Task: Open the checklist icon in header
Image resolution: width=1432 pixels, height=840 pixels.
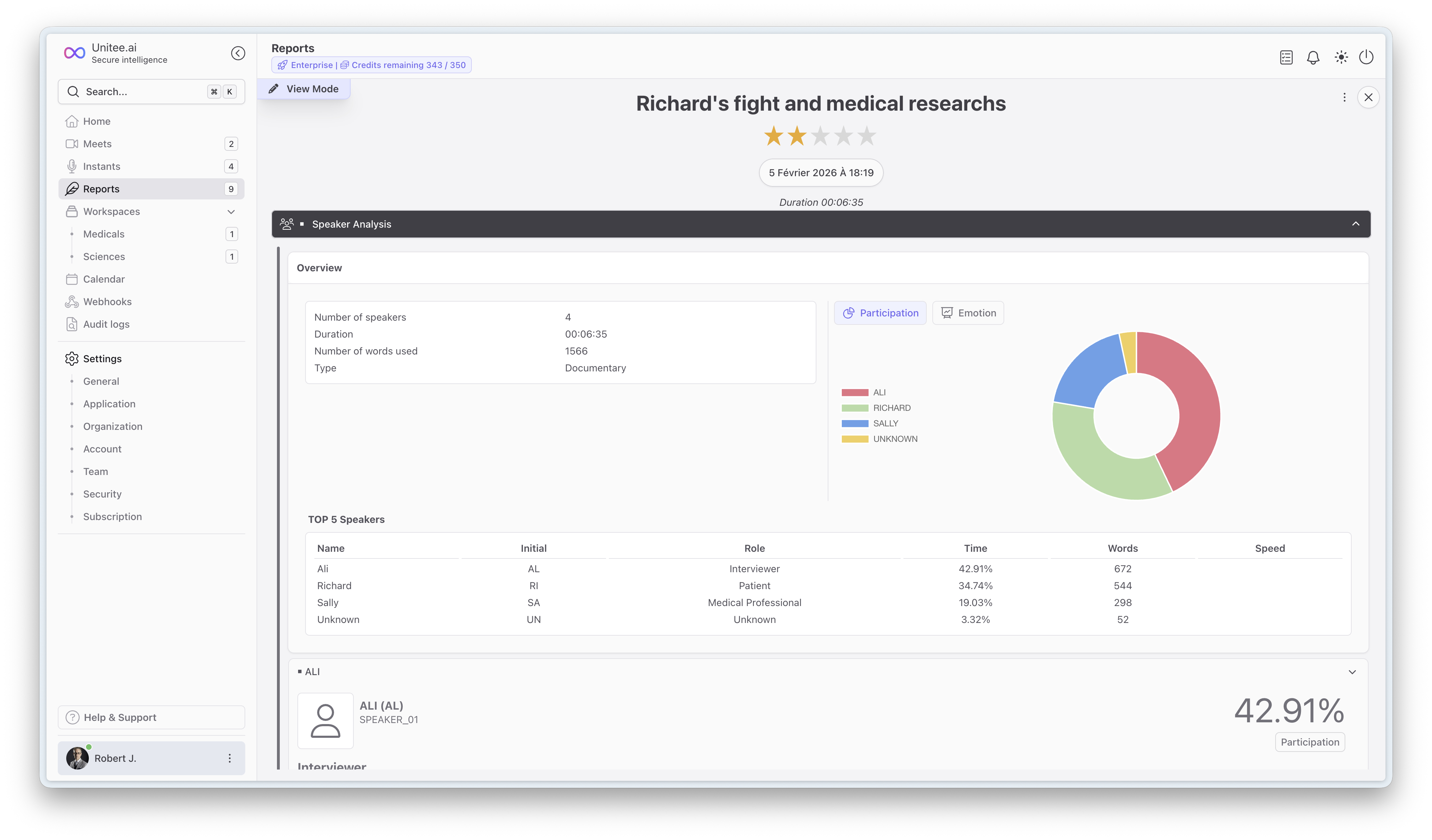Action: (1286, 57)
